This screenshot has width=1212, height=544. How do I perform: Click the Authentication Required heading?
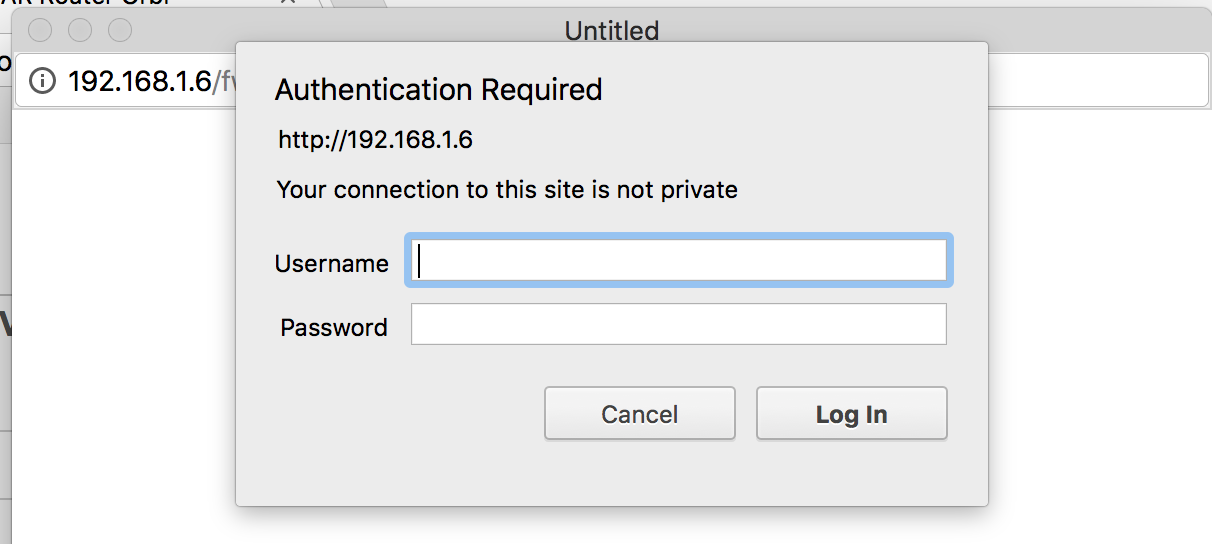coord(438,90)
